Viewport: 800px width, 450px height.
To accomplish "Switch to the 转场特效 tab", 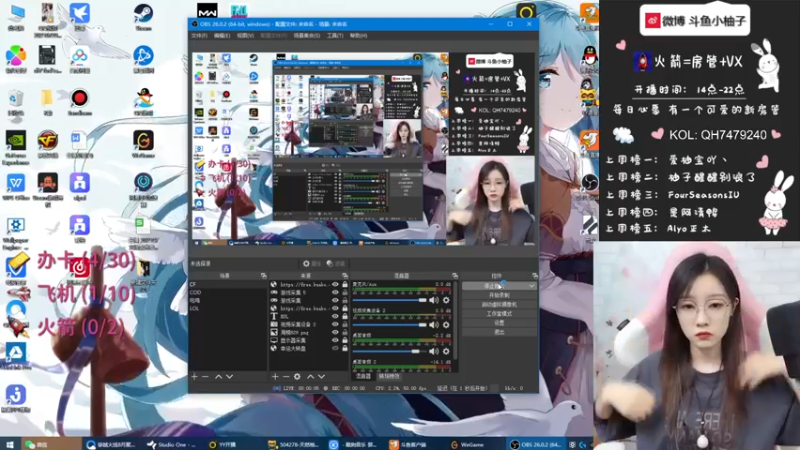I will coord(389,377).
